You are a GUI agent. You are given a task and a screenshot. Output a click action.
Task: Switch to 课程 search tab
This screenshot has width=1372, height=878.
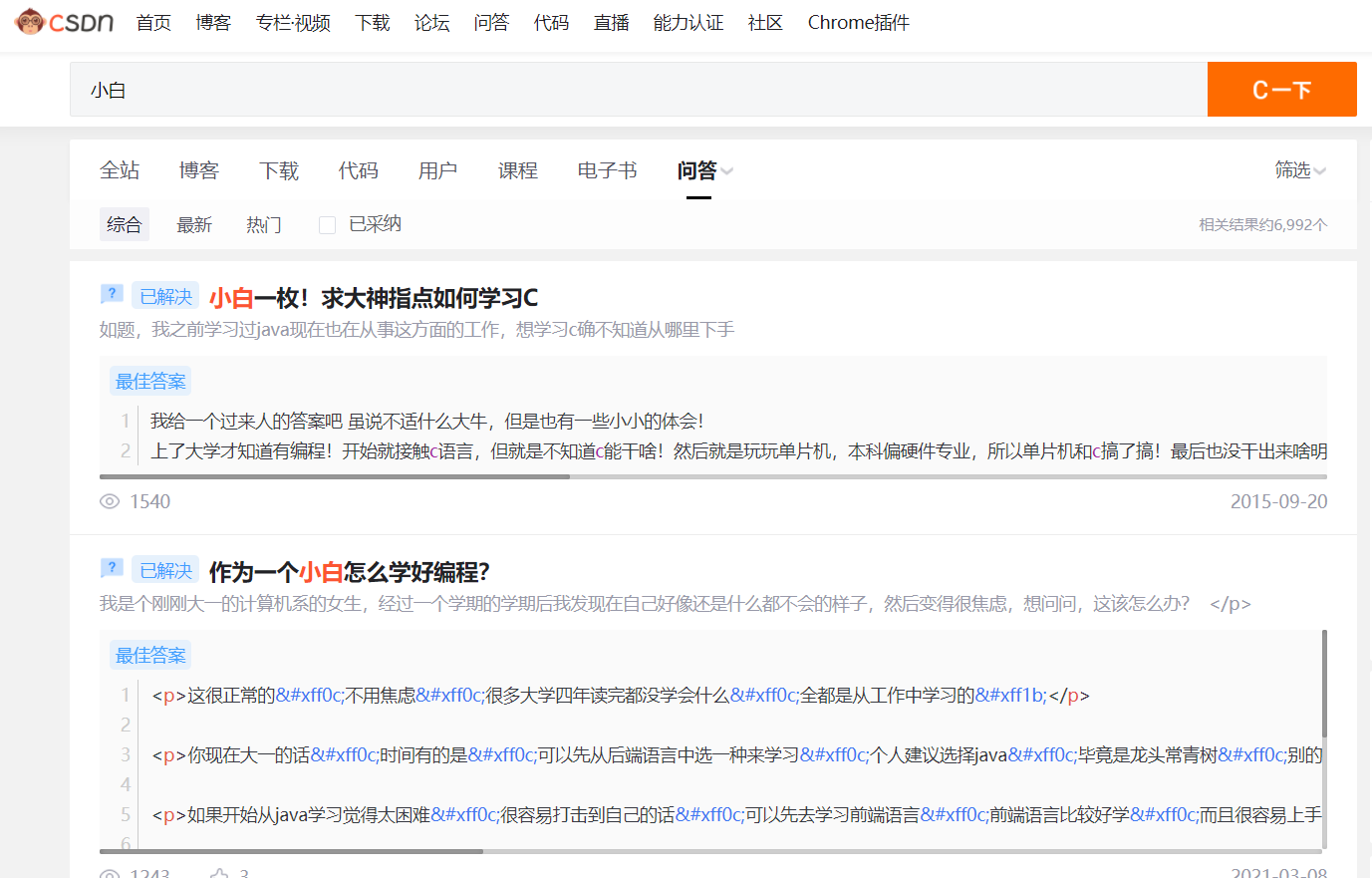[x=518, y=170]
